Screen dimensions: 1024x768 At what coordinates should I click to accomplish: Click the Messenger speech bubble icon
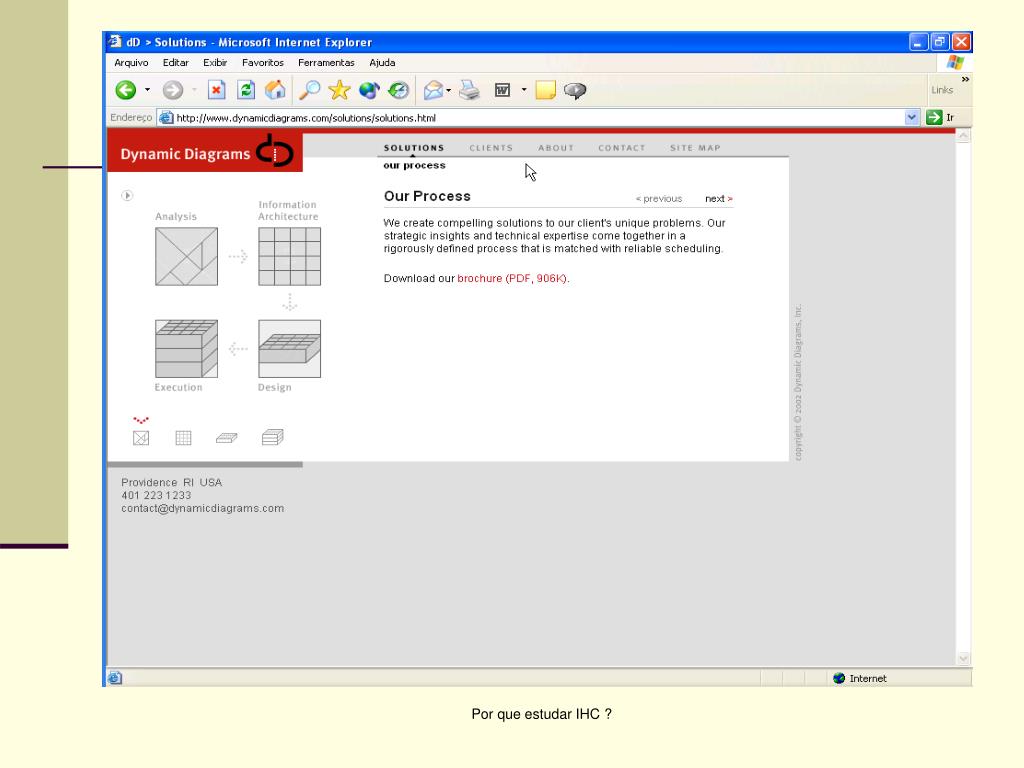(x=575, y=90)
